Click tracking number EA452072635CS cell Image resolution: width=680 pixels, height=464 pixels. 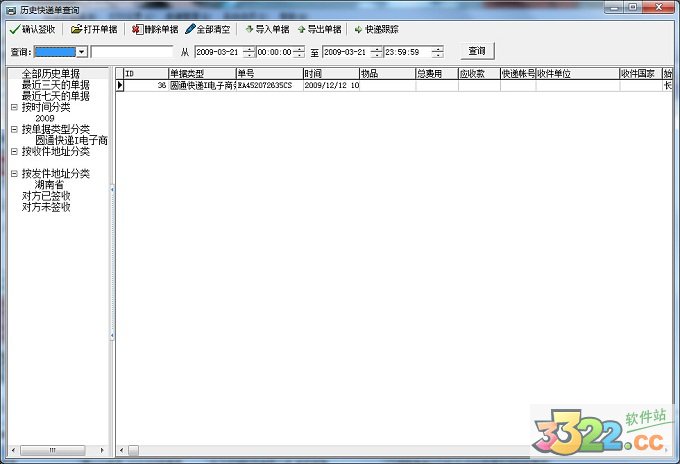269,85
